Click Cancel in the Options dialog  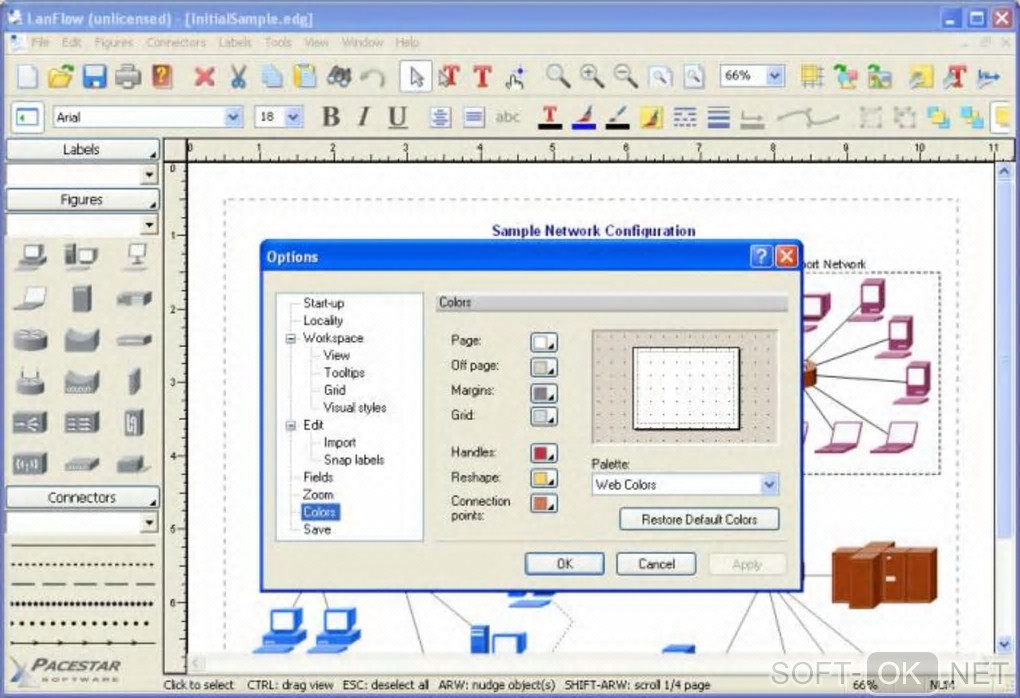pos(656,564)
